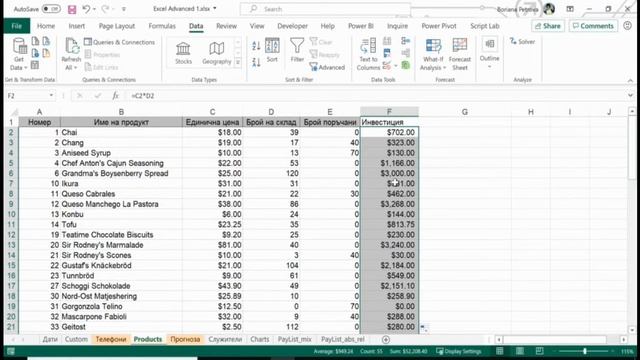Image resolution: width=640 pixels, height=360 pixels.
Task: Open the Sort dialog
Action: pyautogui.click(x=272, y=50)
